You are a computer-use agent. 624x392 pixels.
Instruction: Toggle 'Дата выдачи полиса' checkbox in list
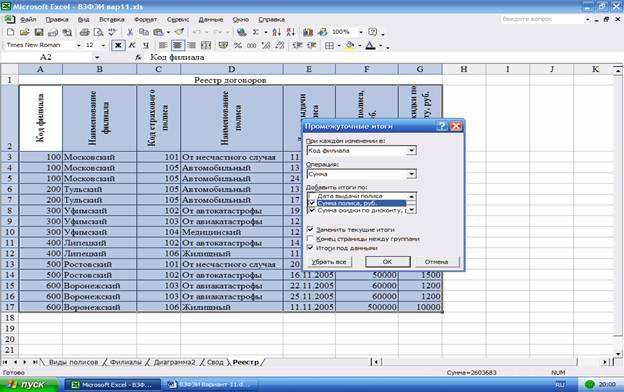click(312, 196)
